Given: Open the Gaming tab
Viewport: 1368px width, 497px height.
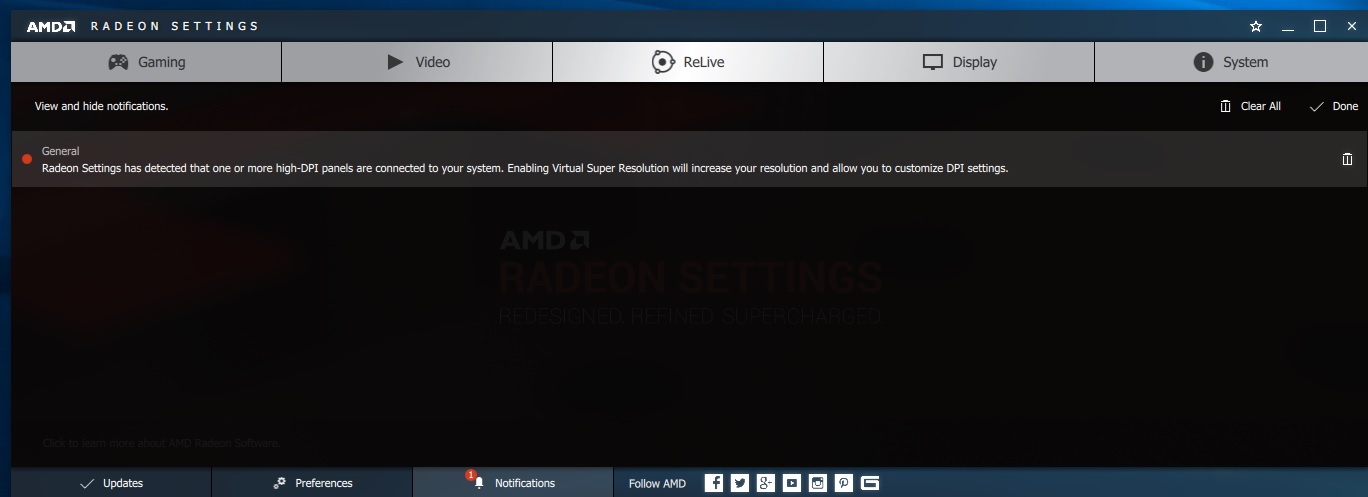Looking at the screenshot, I should pos(146,62).
